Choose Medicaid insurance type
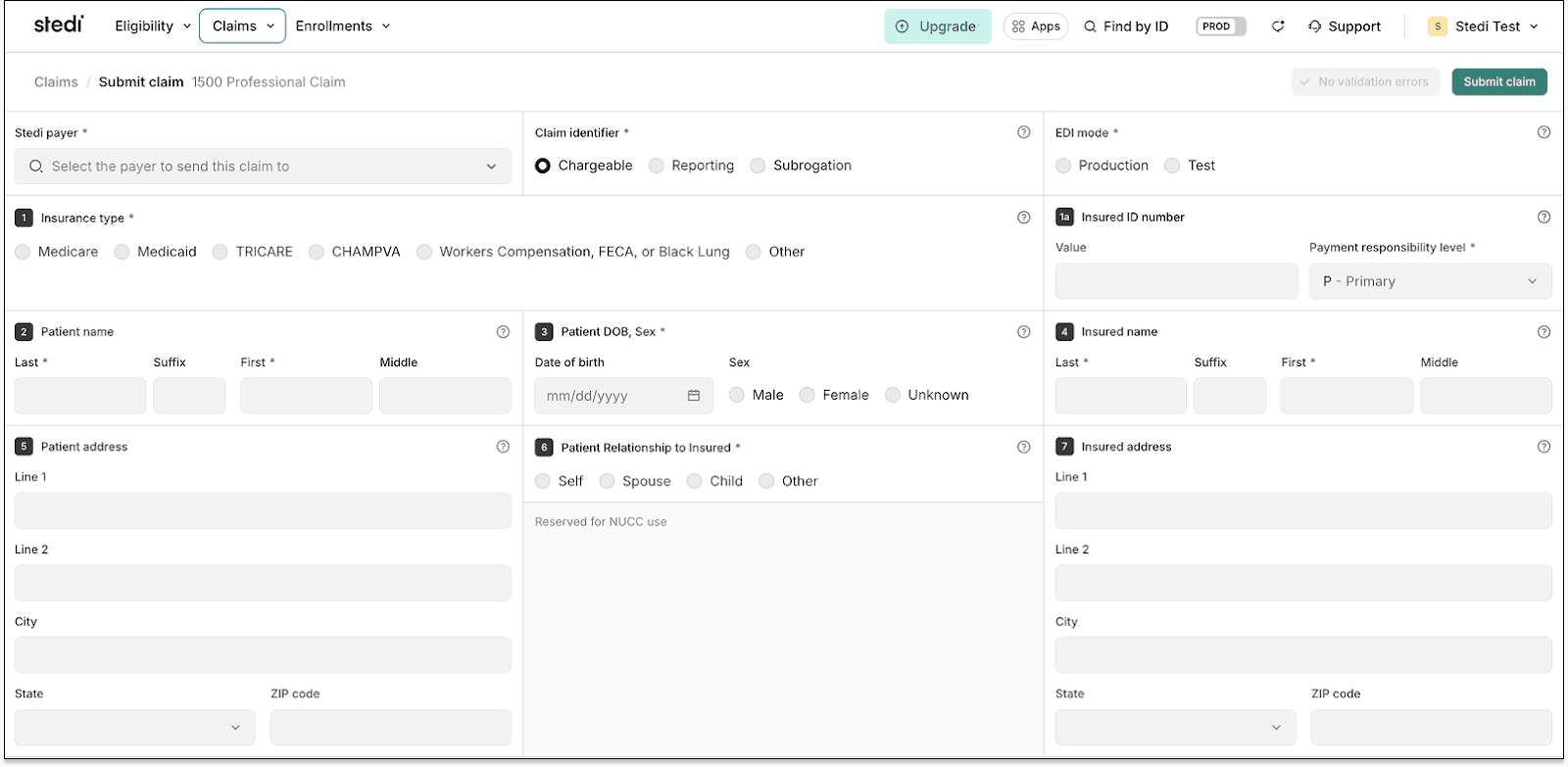Image resolution: width=1568 pixels, height=767 pixels. click(122, 252)
